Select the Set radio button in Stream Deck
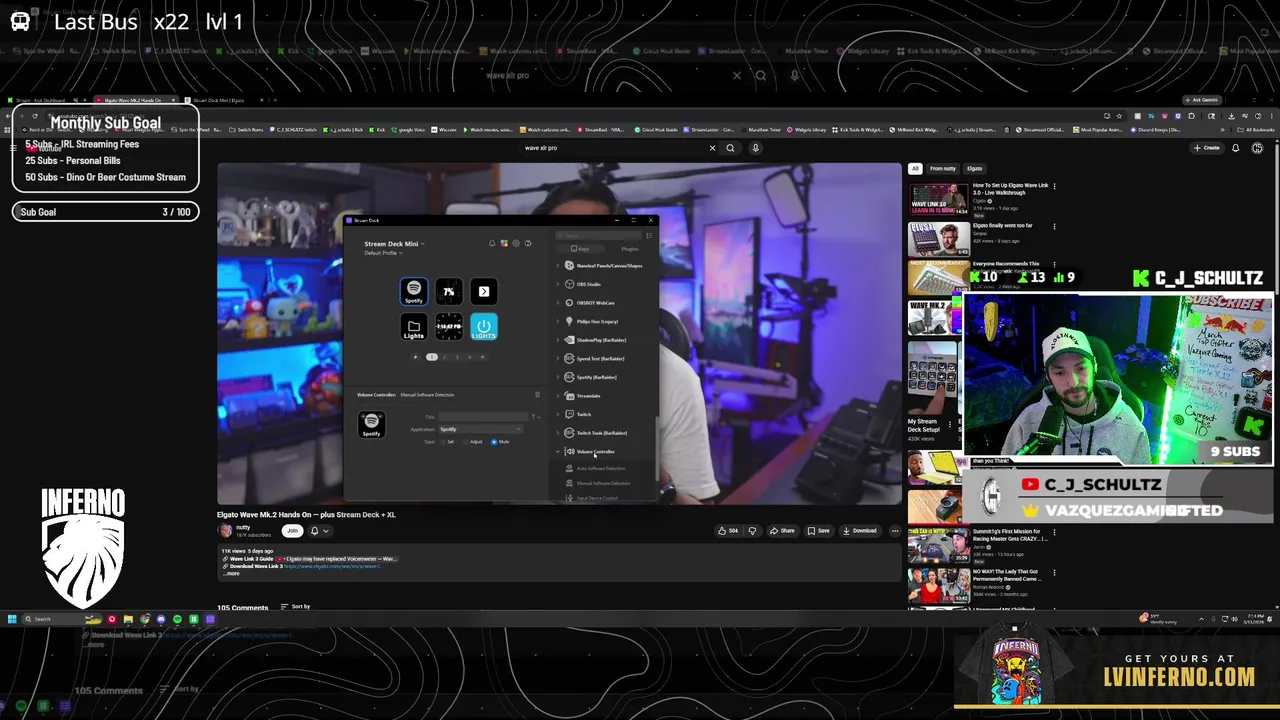Viewport: 1280px width, 720px height. (x=442, y=441)
